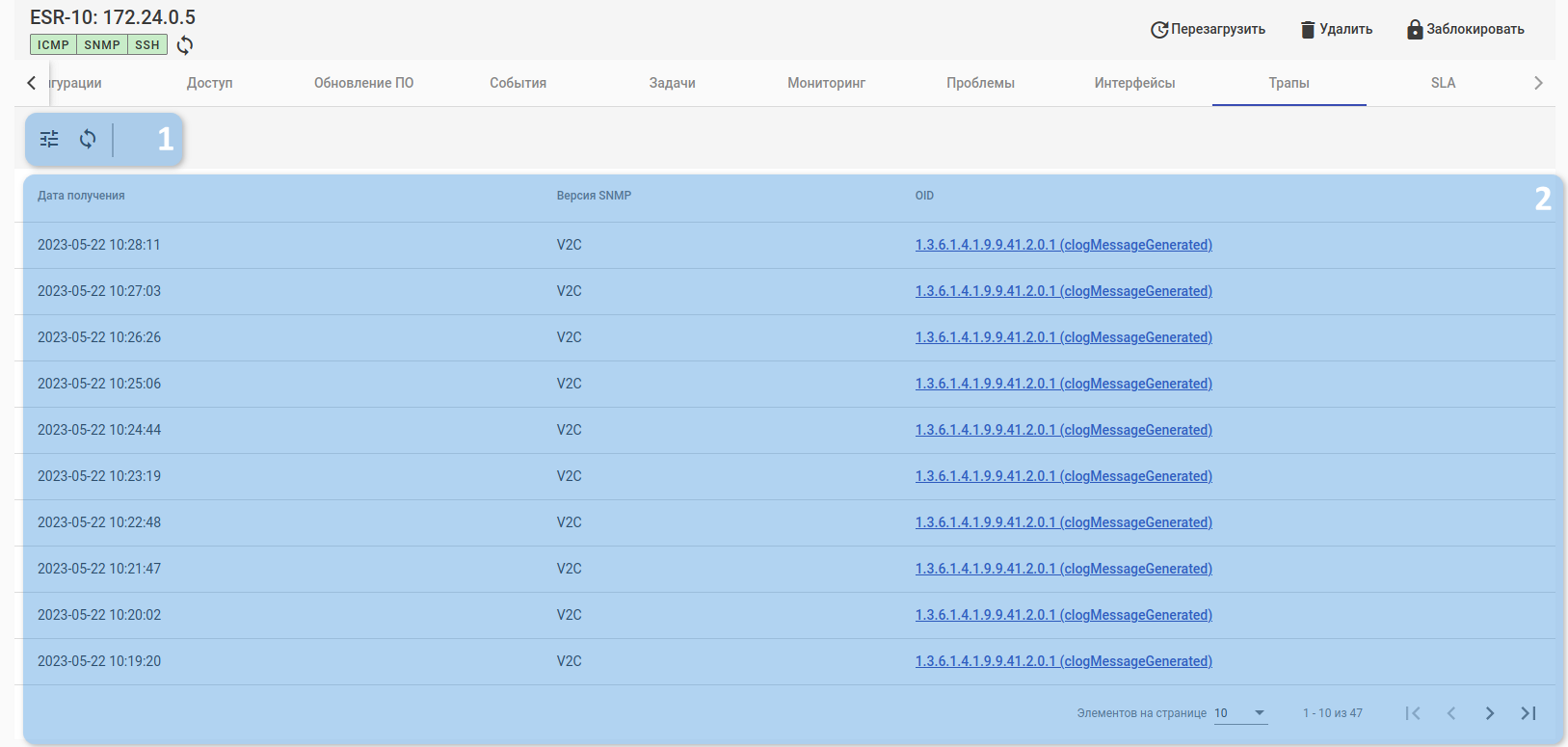Click the refresh icon beside SSH badge
This screenshot has height=747, width=1568.
point(185,45)
